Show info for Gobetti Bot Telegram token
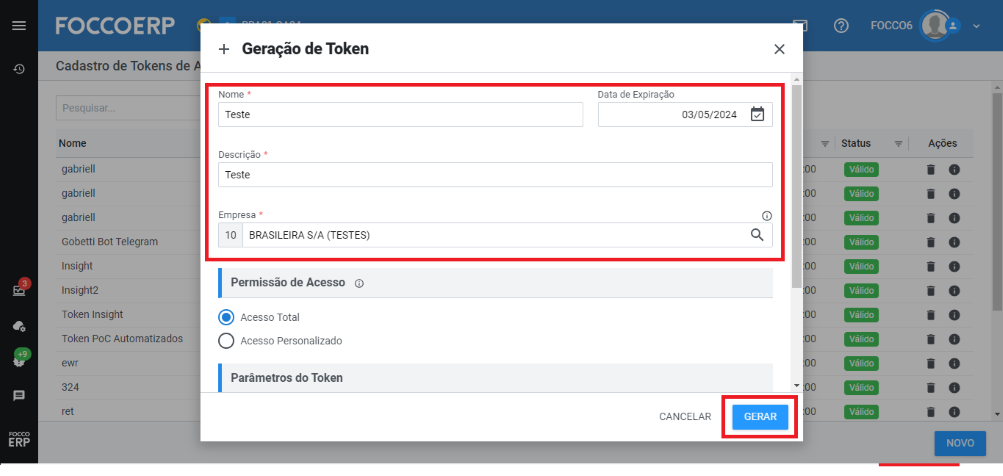The height and width of the screenshot is (476, 1003). tap(954, 242)
